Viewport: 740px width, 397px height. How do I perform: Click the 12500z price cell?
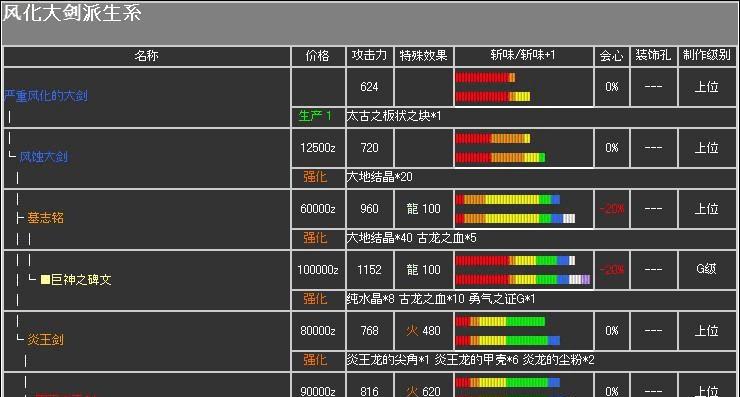pyautogui.click(x=318, y=148)
